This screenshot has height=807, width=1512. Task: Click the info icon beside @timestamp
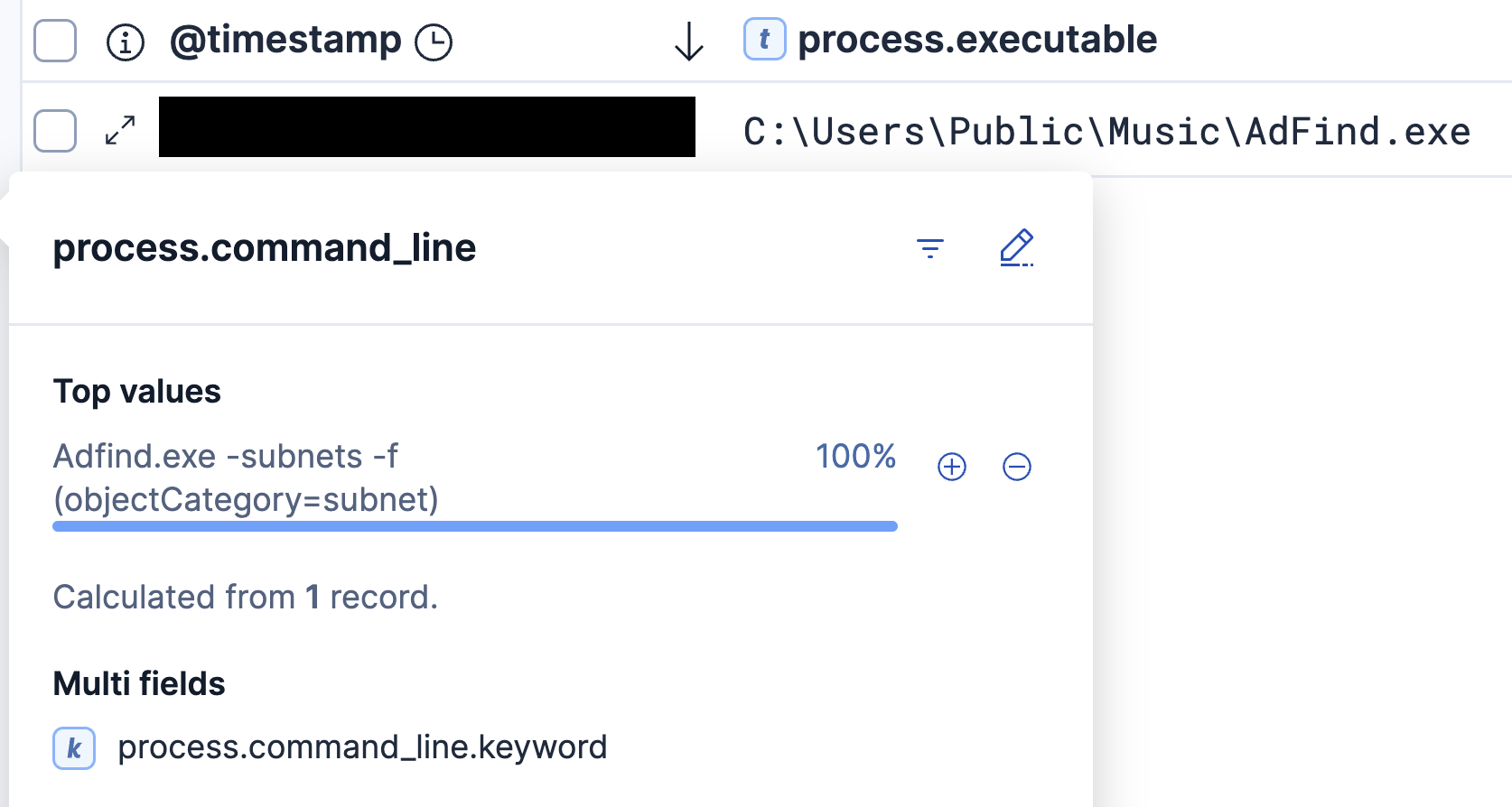pos(126,42)
